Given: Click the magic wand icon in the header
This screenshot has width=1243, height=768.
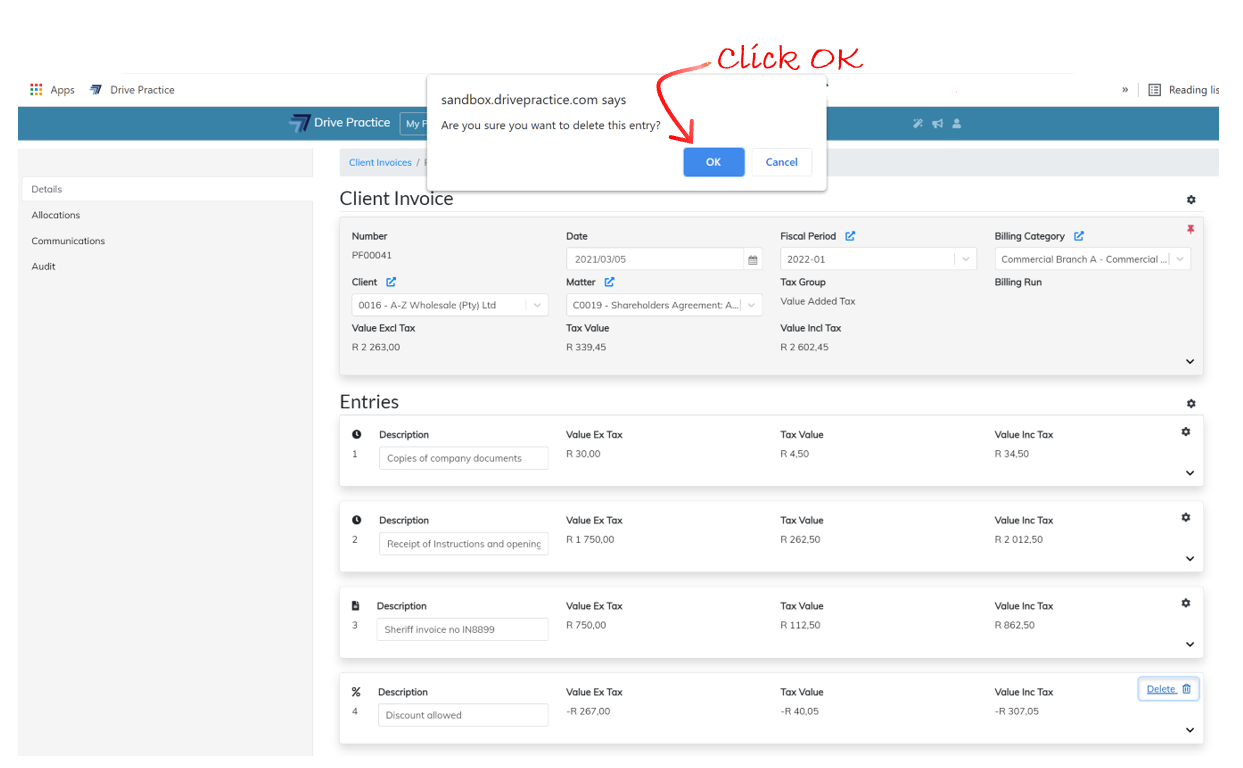Looking at the screenshot, I should (918, 124).
